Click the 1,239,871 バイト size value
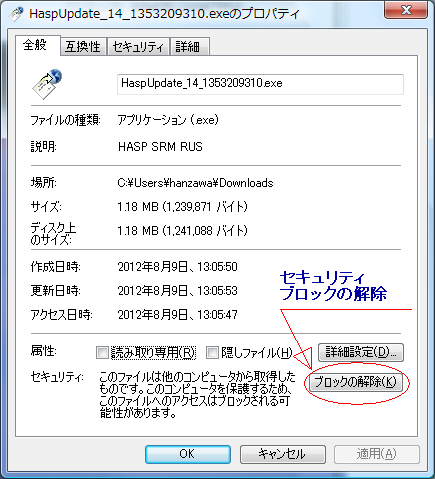The width and height of the screenshot is (435, 479). 205,207
